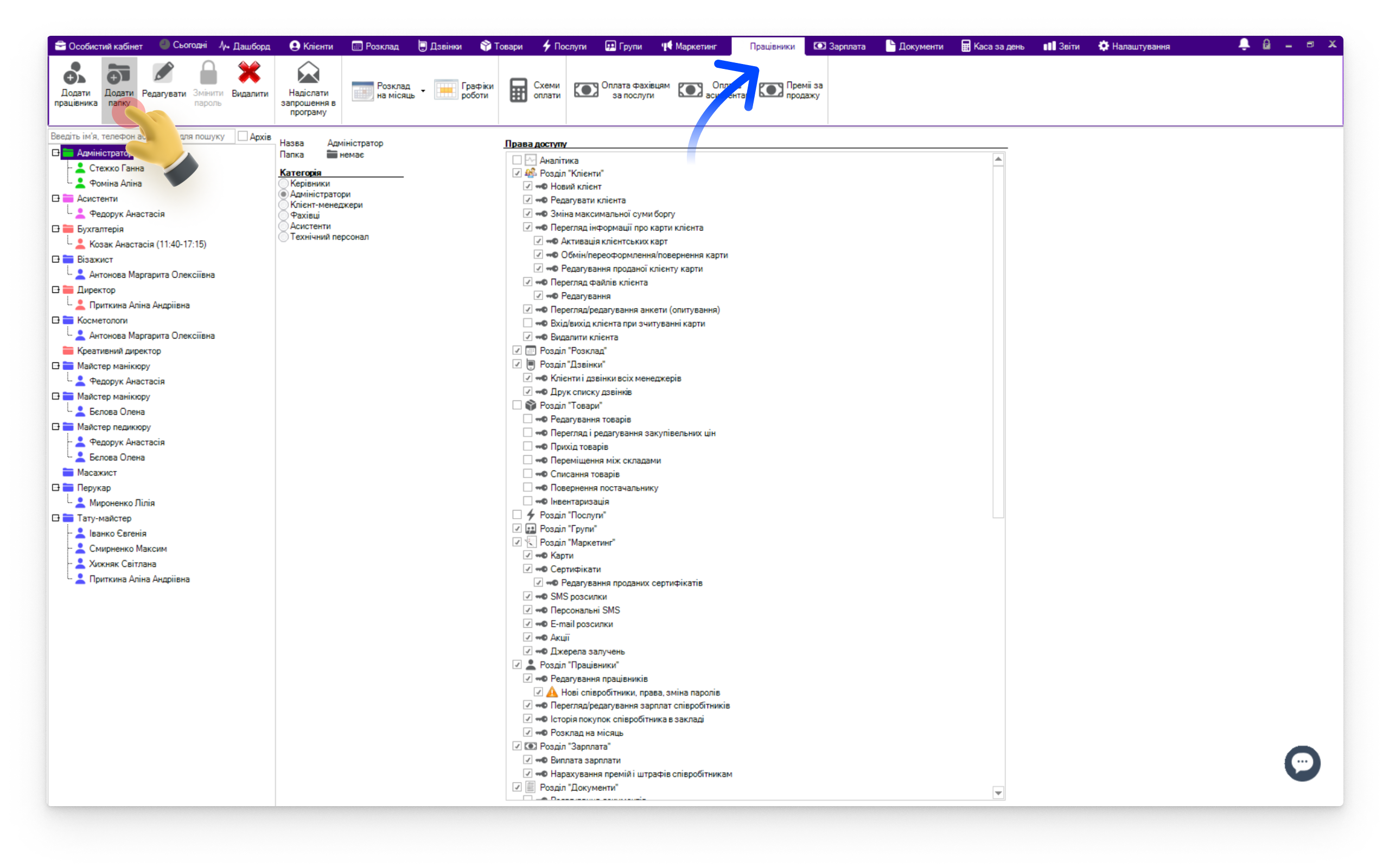Open payment schemes calculator icon
Screen dimensions: 1389x868
tap(518, 90)
